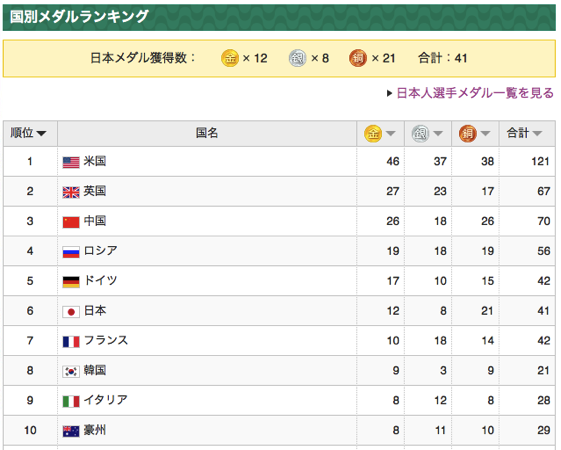Click the bronze medal icon in Japan summary bar
561x450 pixels.
point(358,58)
